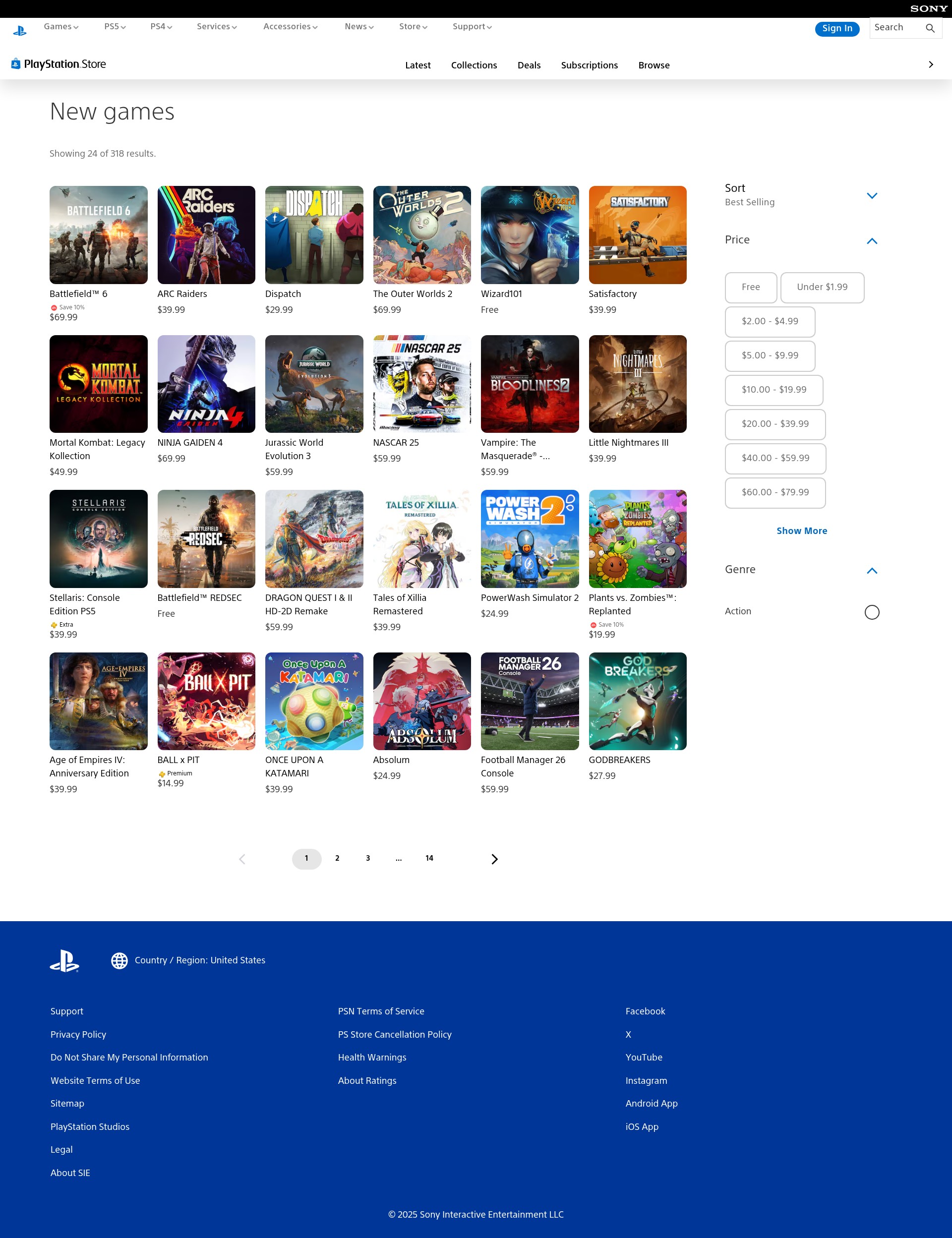Screen dimensions: 952x1238
Task: Expand the PS4 menu
Action: point(161,27)
